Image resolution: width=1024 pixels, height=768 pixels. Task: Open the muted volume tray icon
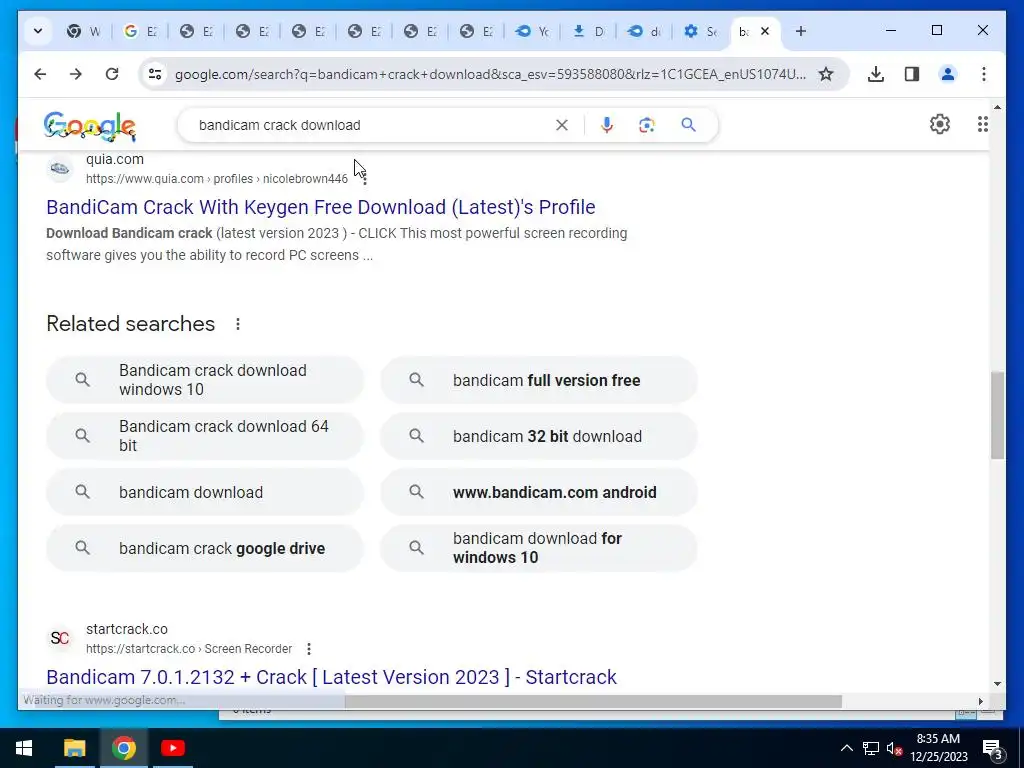click(x=894, y=748)
